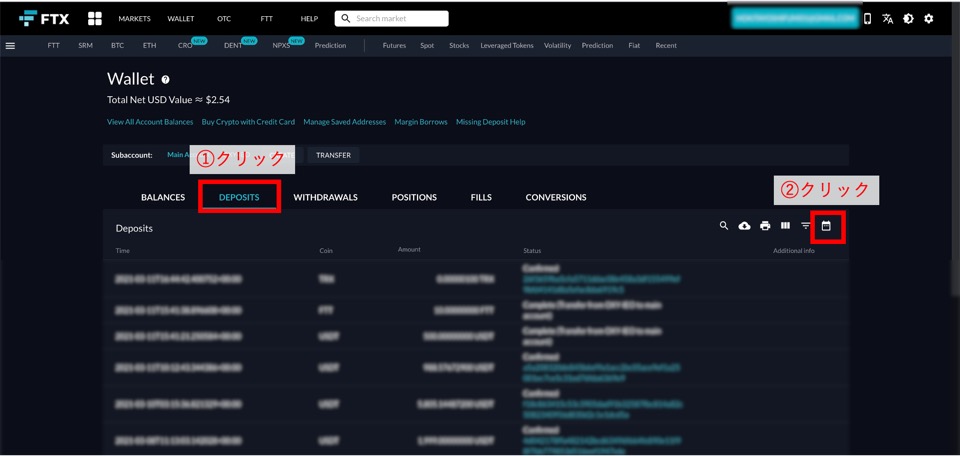The width and height of the screenshot is (960, 456).
Task: Open the Volatility category
Action: pyautogui.click(x=557, y=45)
